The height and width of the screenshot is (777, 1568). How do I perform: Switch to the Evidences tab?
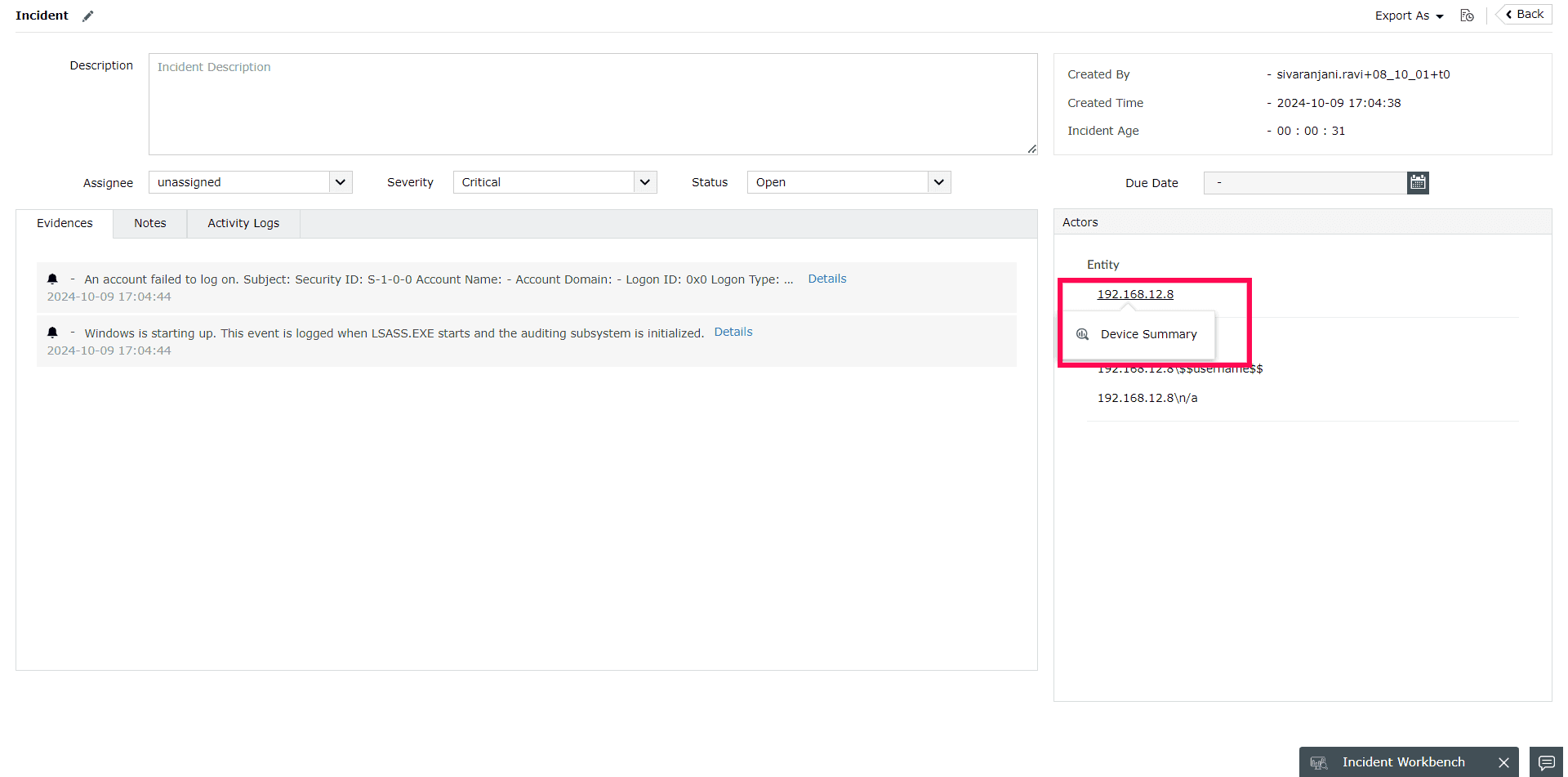tap(65, 223)
